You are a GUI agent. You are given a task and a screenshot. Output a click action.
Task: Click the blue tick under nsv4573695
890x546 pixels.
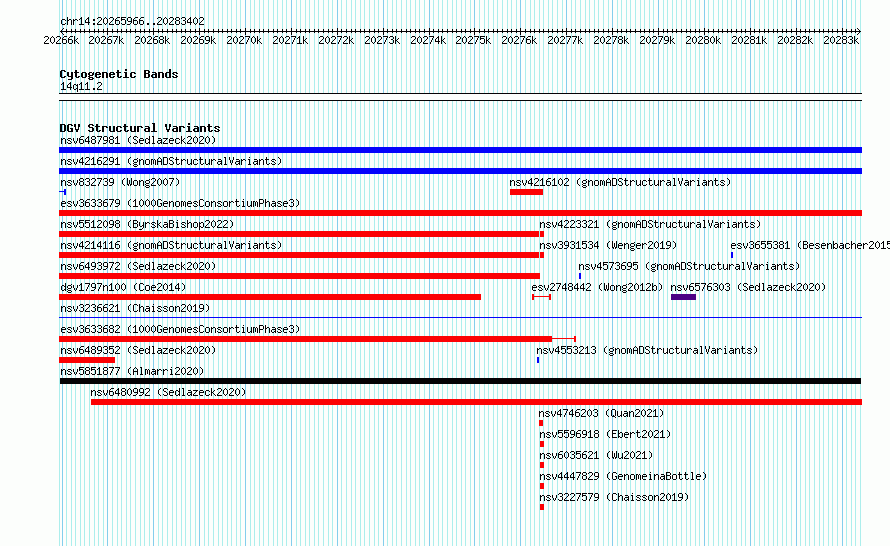click(580, 276)
